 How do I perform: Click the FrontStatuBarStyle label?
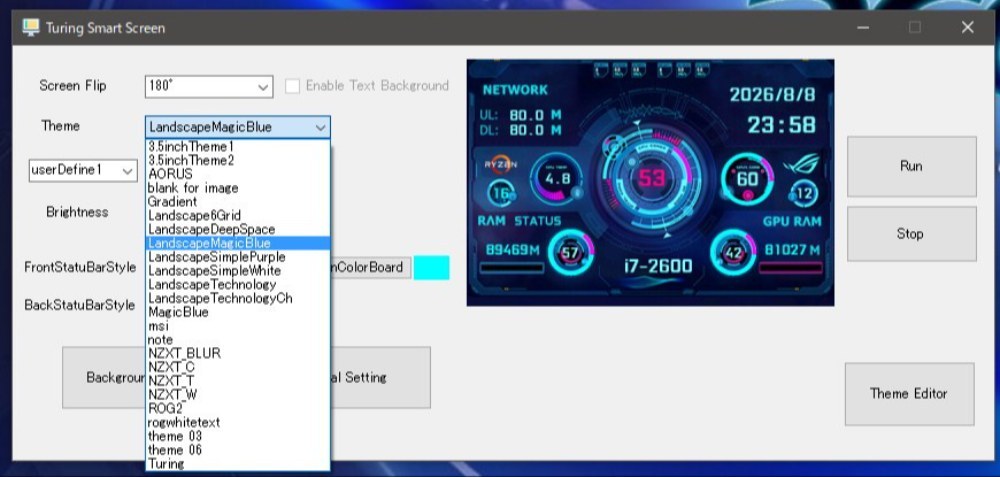coord(80,267)
